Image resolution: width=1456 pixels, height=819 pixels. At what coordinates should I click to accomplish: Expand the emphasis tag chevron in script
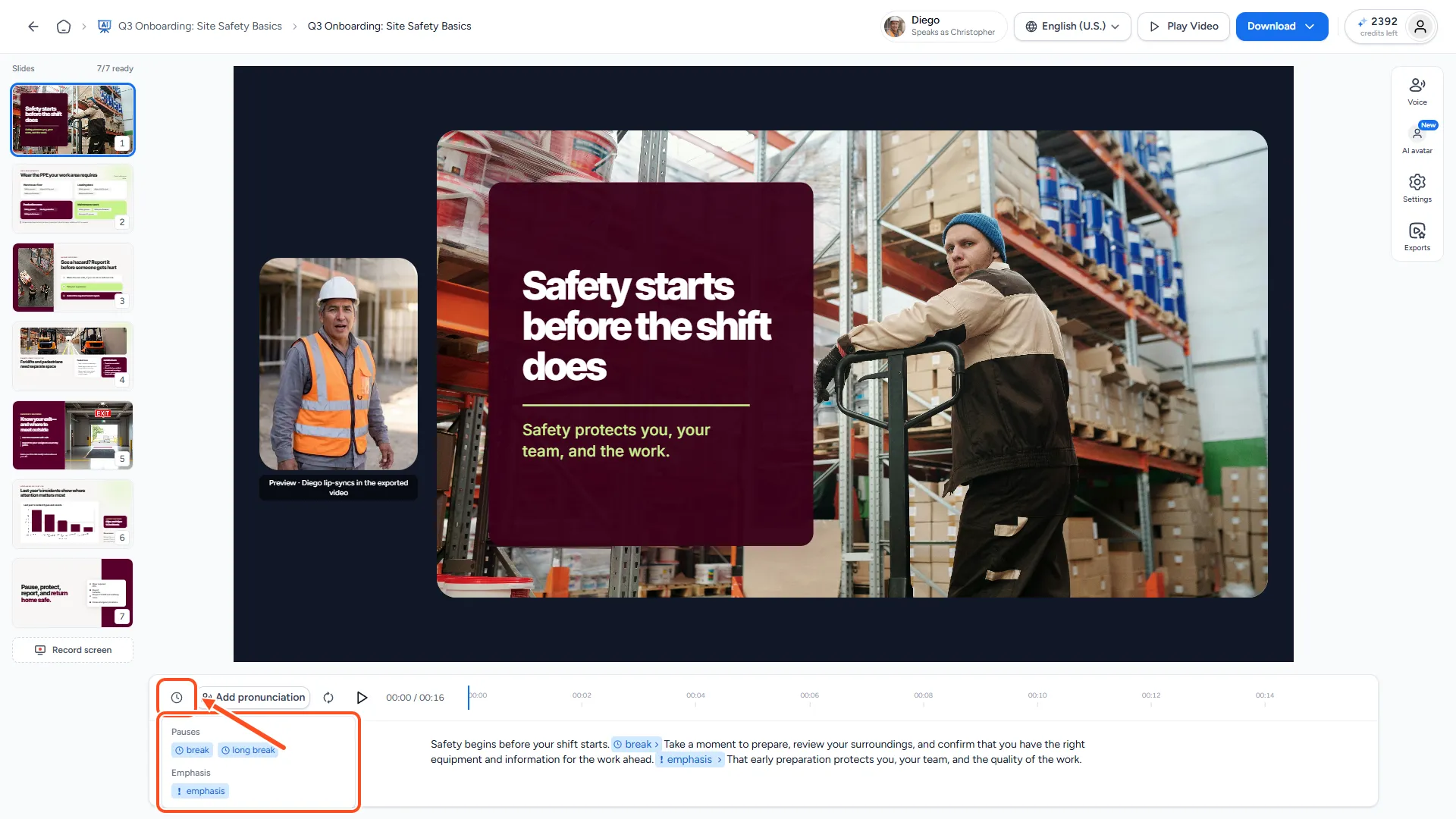click(x=719, y=760)
